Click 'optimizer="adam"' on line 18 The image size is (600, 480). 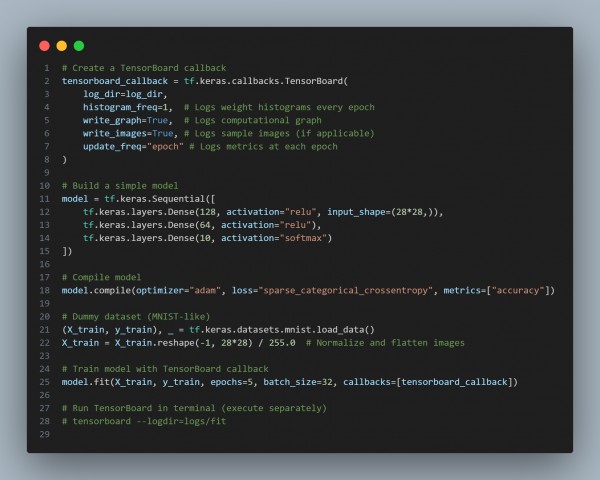(178, 291)
